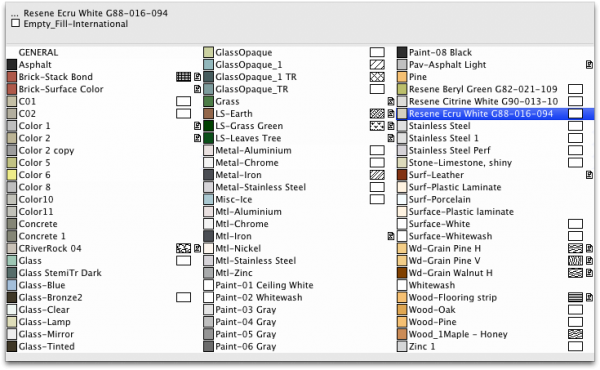Pick the Color 6 yellow swatch
The width and height of the screenshot is (600, 370).
(x=12, y=175)
